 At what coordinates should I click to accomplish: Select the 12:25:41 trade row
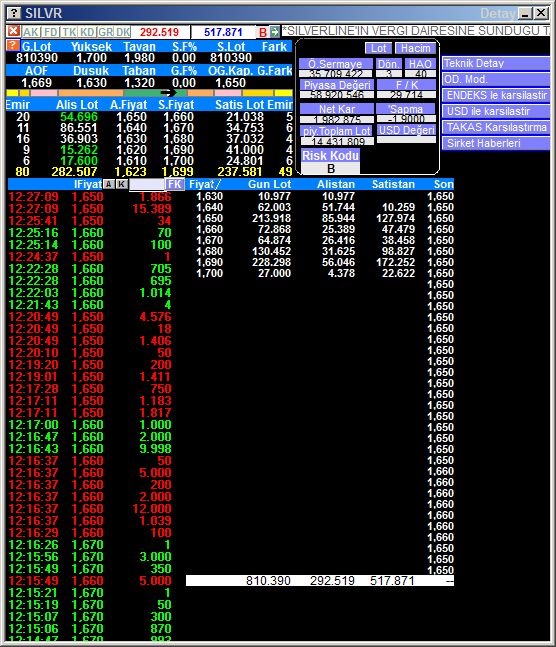[90, 220]
